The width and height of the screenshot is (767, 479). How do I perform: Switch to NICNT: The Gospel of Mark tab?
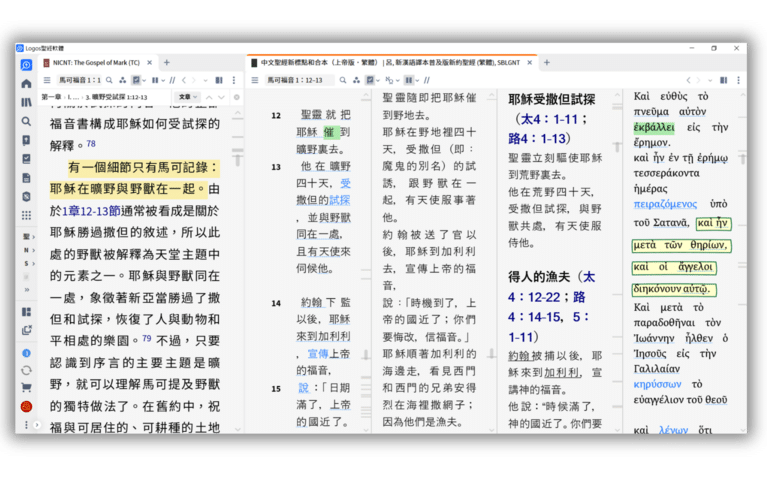(x=96, y=63)
